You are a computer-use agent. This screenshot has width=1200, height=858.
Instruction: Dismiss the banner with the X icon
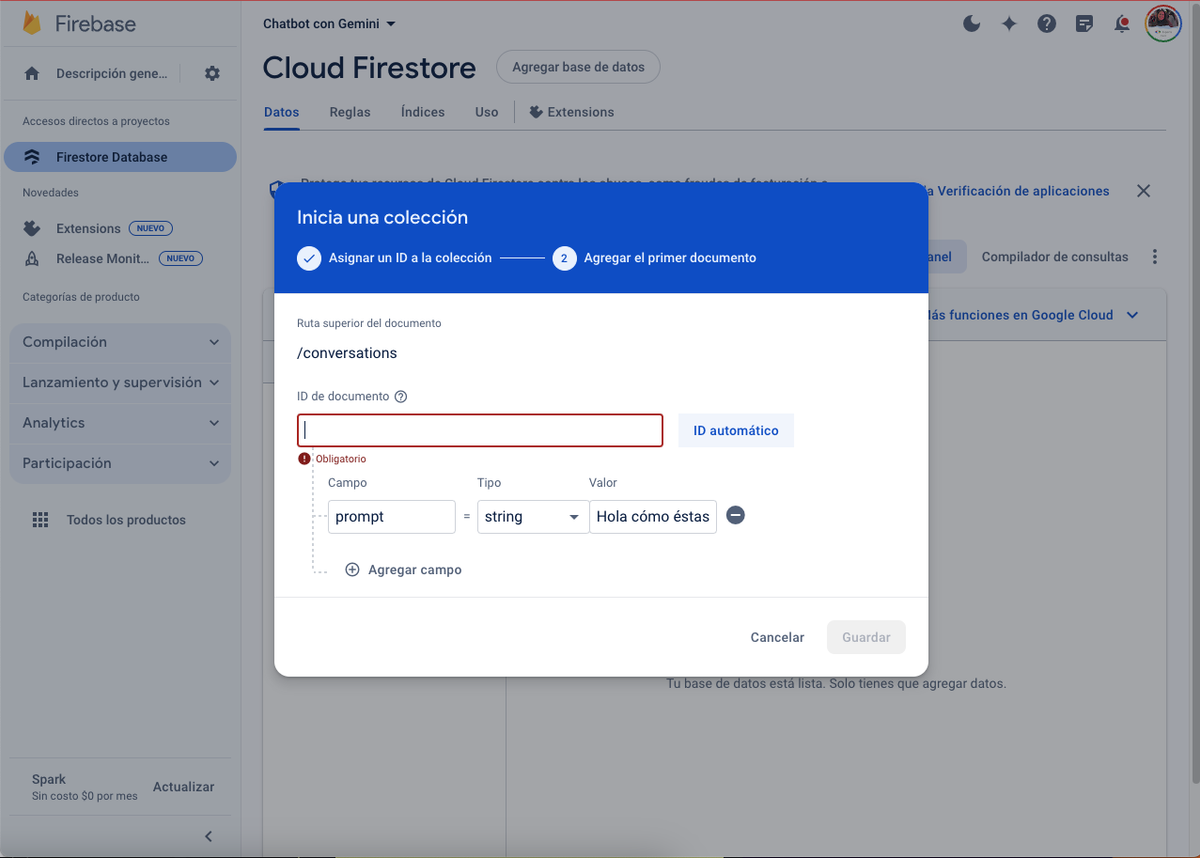pyautogui.click(x=1144, y=191)
